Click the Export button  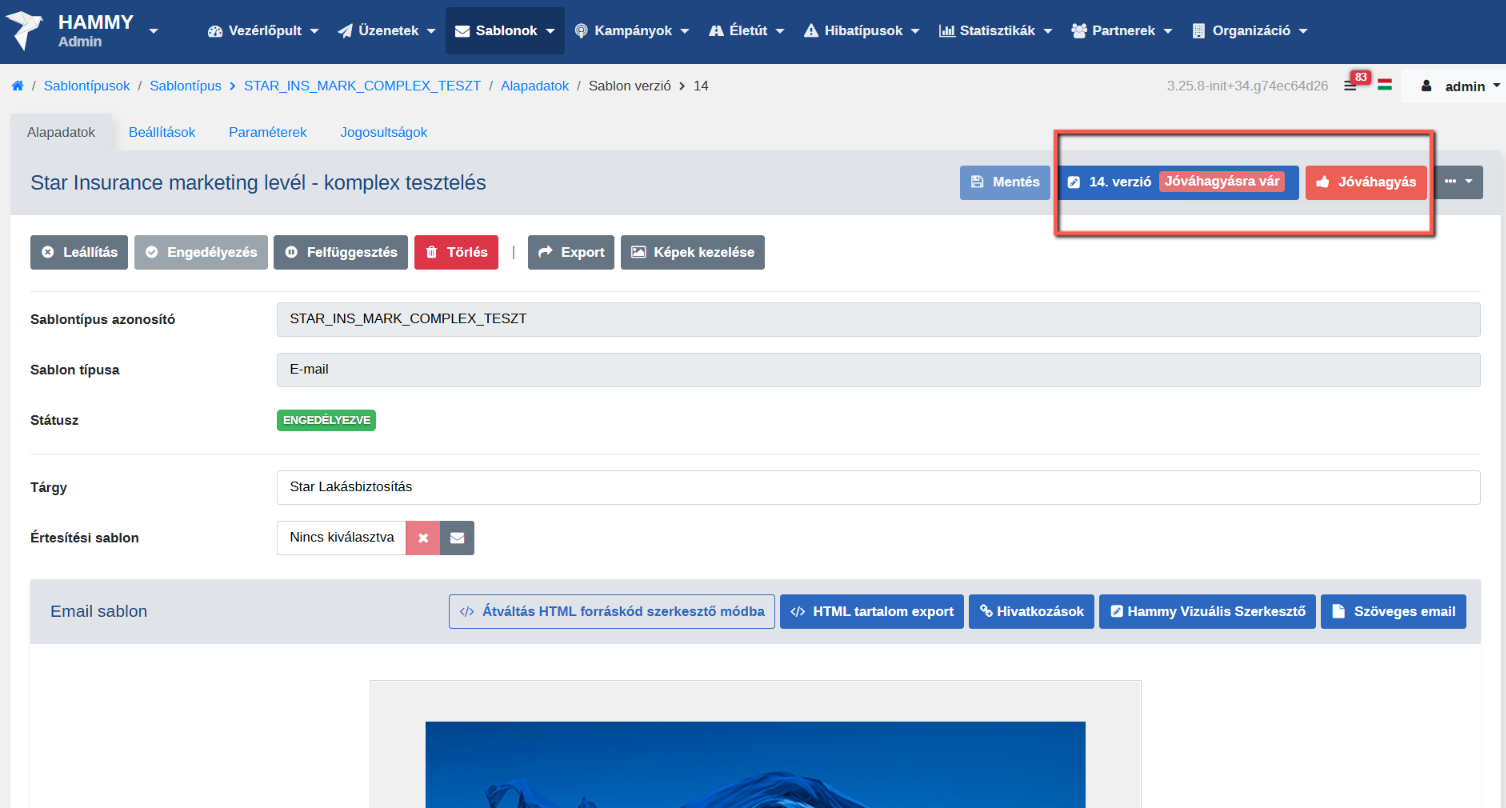coord(571,252)
